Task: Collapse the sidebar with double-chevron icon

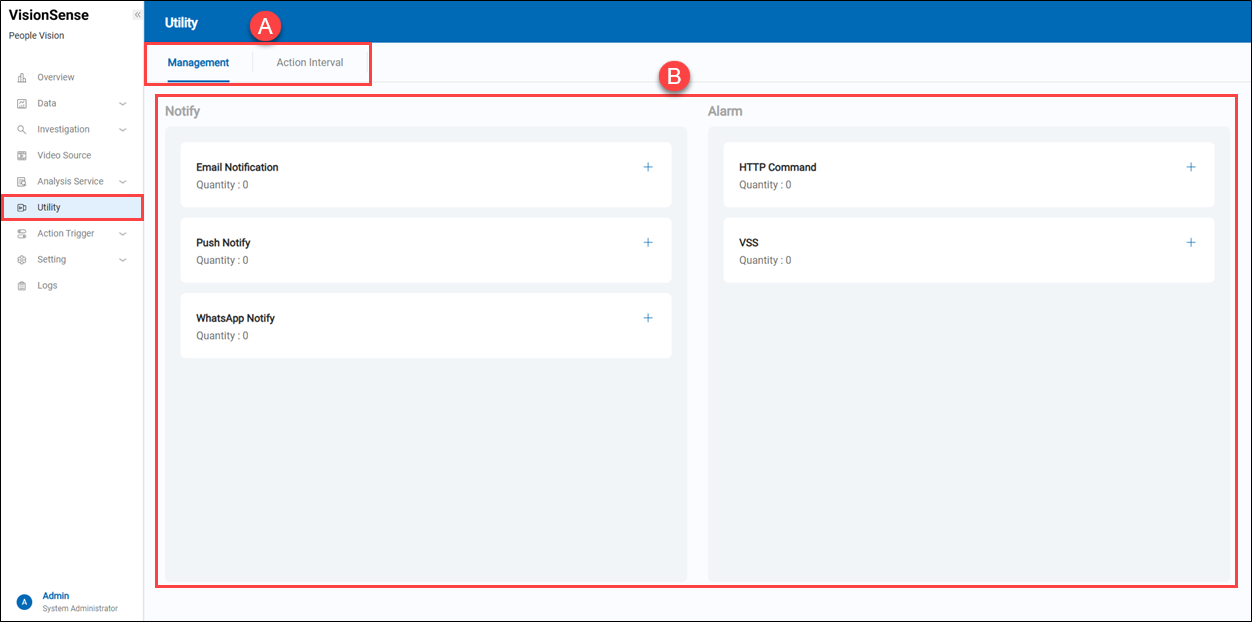Action: click(x=137, y=15)
